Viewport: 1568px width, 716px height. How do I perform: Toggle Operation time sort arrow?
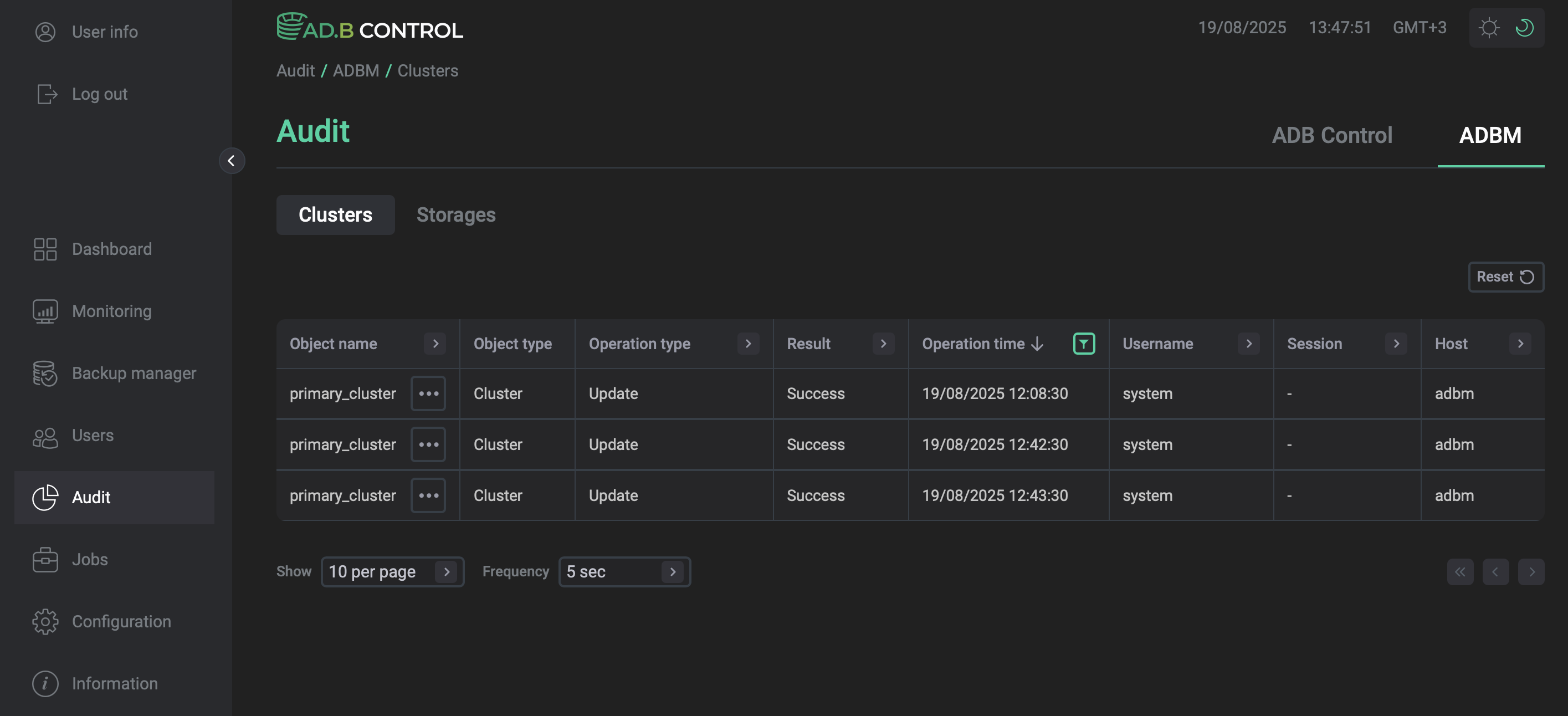[1038, 344]
